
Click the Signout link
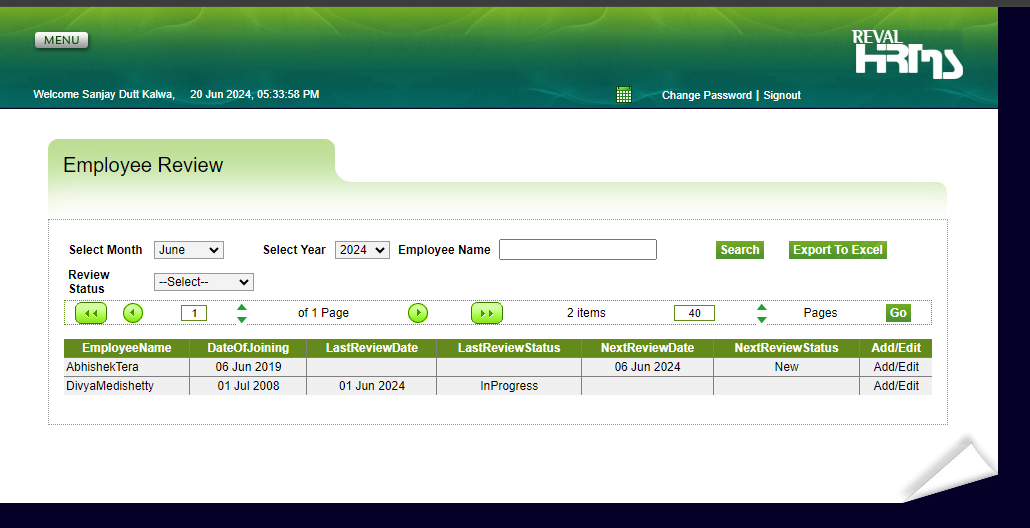point(782,95)
